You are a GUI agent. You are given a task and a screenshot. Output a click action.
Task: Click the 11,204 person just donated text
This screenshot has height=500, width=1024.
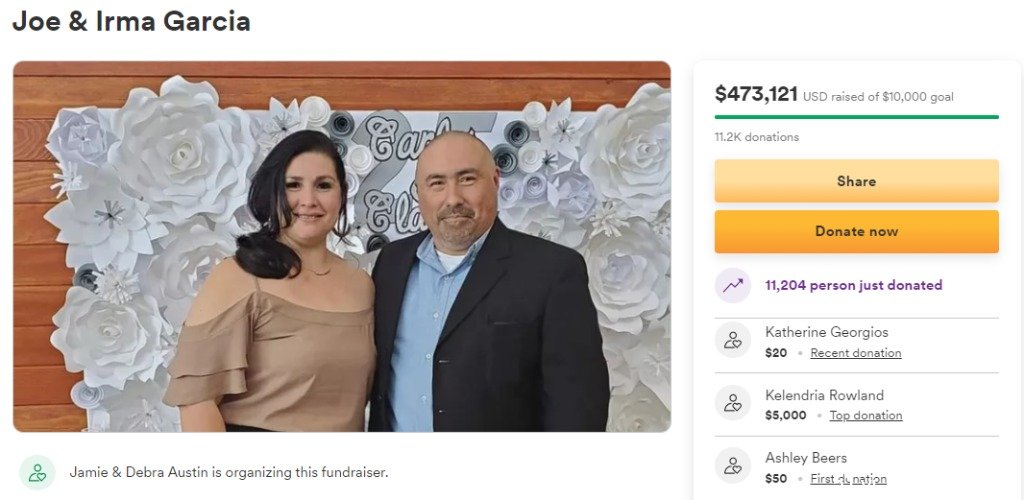click(x=854, y=285)
